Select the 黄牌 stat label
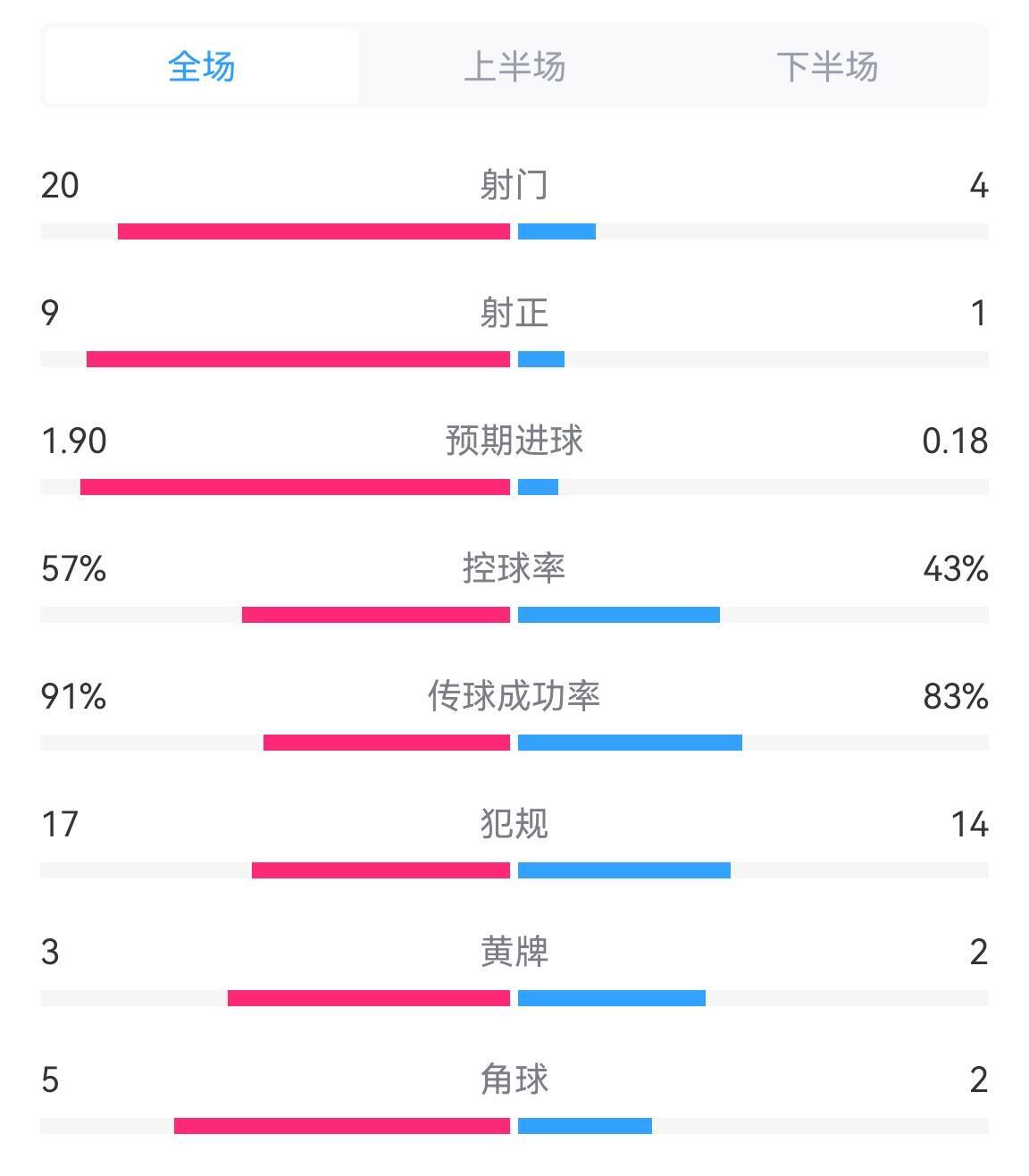The width and height of the screenshot is (1029, 1176). point(514,952)
